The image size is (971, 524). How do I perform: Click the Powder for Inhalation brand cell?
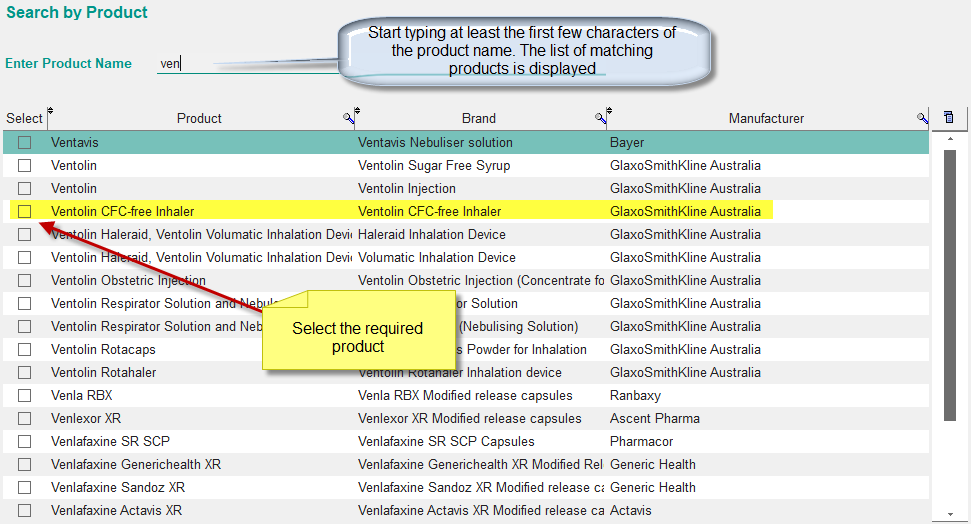521,349
